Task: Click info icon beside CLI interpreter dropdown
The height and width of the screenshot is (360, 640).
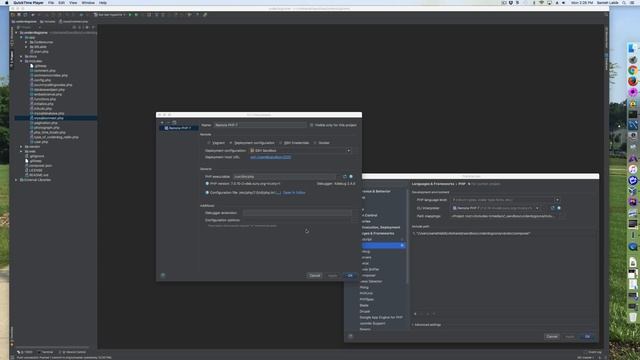Action: point(559,208)
